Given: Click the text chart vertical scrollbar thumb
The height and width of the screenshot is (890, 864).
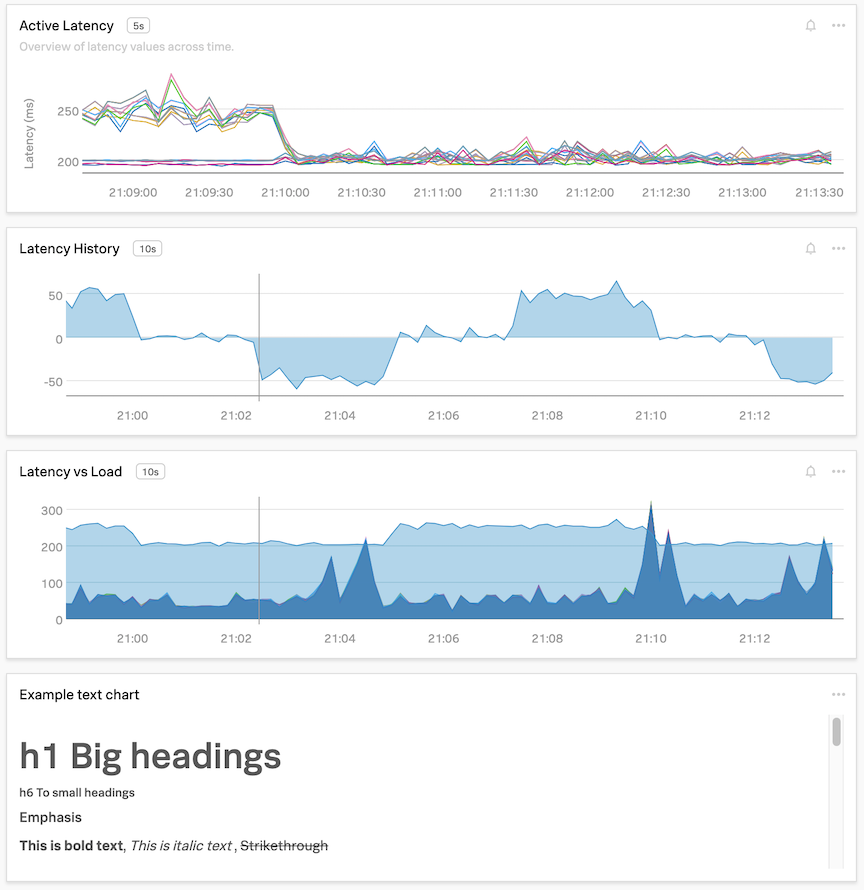Looking at the screenshot, I should 836,731.
